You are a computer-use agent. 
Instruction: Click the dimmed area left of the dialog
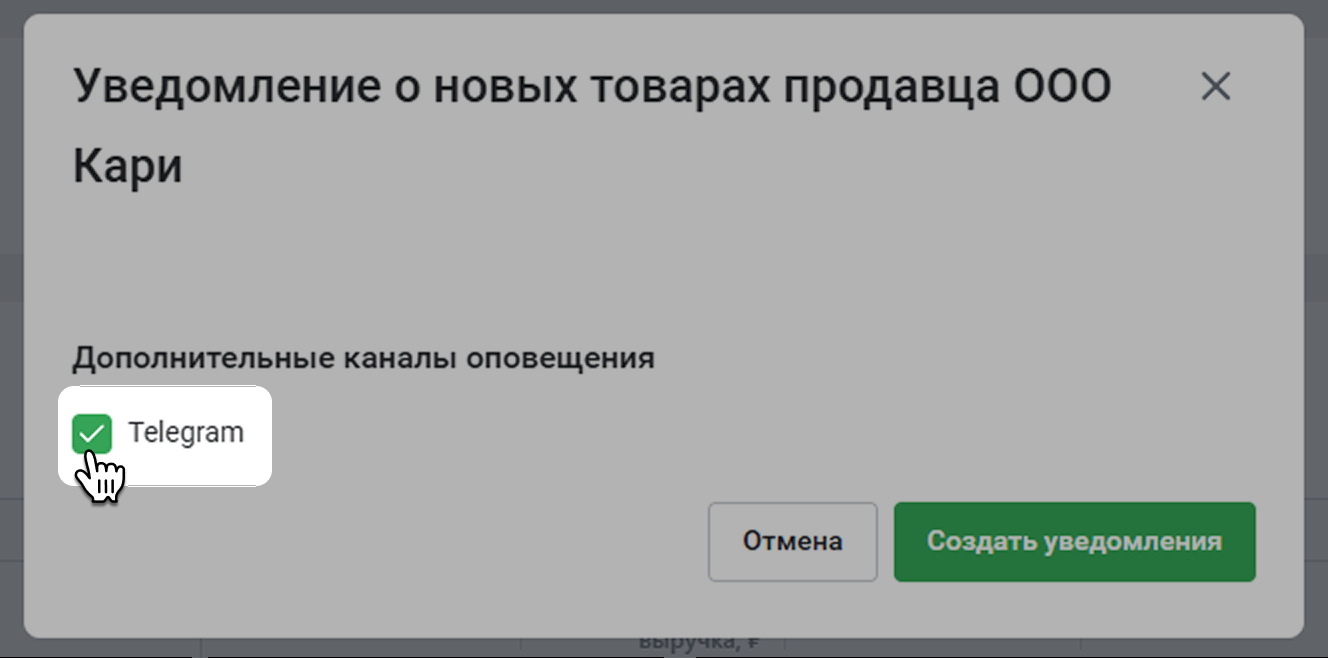11,330
